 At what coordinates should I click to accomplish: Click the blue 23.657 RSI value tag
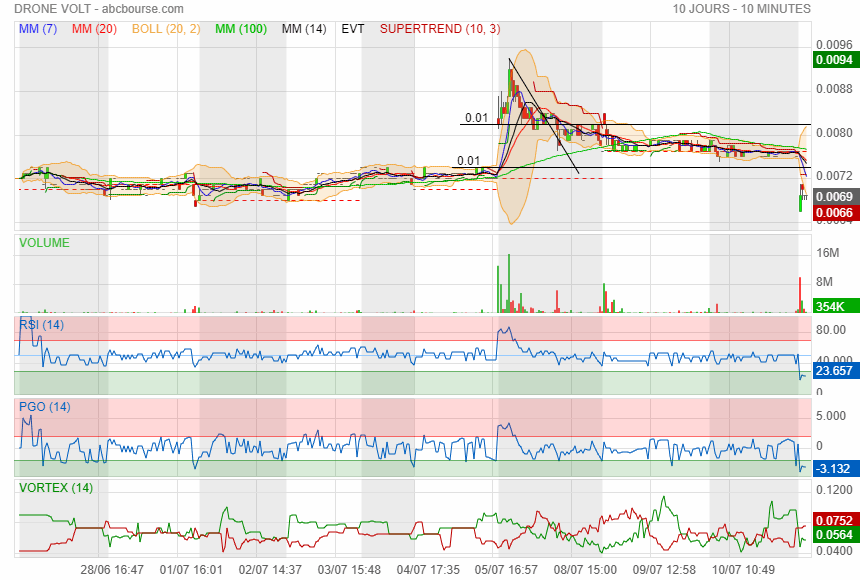[834, 370]
